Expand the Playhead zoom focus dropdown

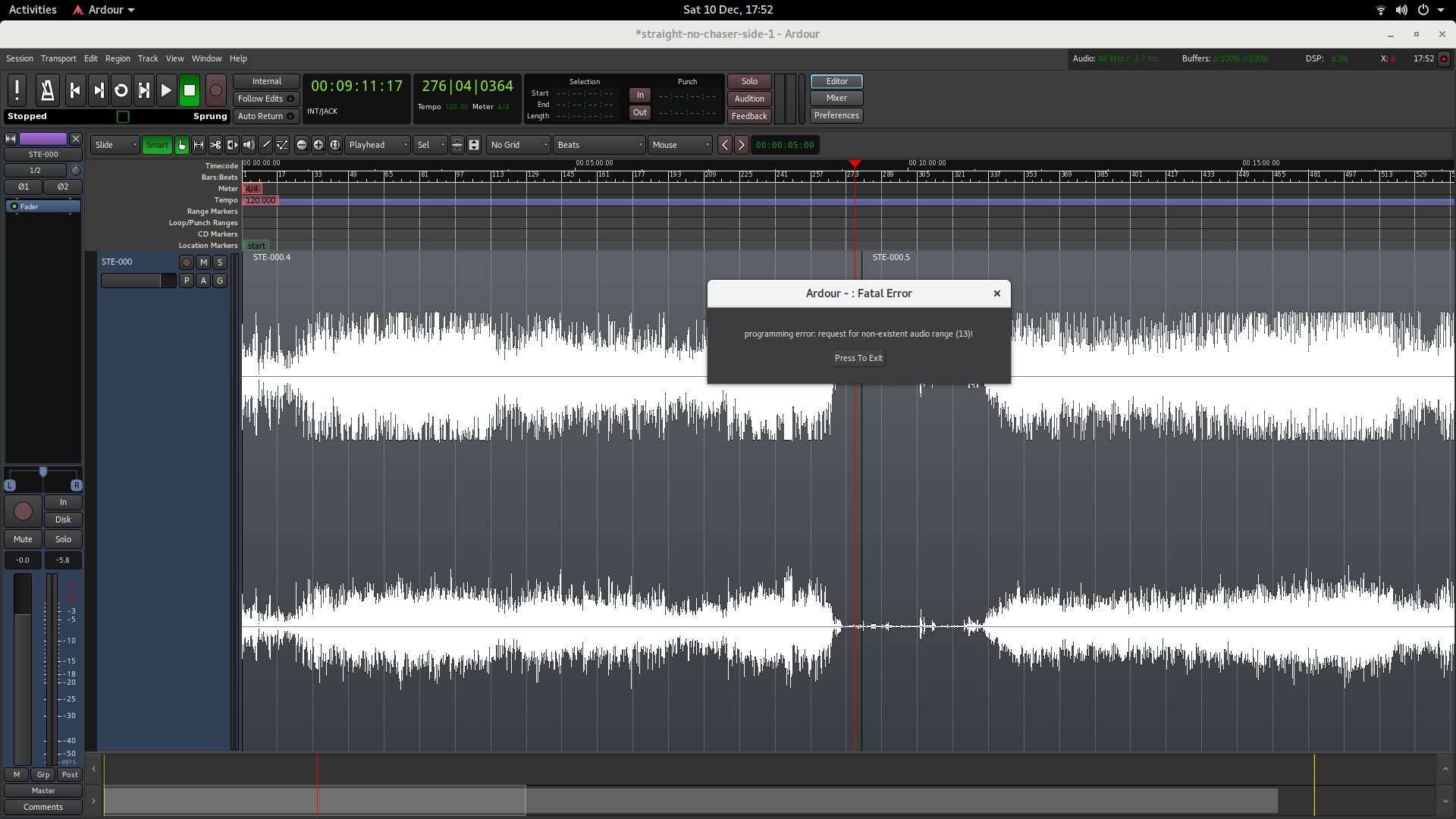tap(378, 145)
